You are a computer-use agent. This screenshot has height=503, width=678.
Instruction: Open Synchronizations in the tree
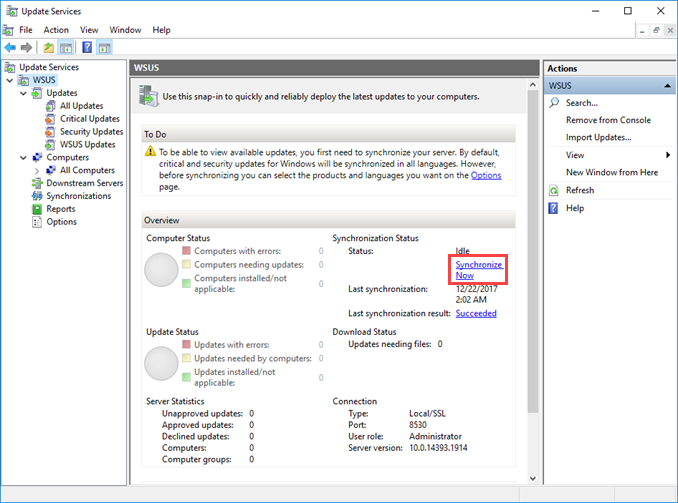[x=79, y=196]
